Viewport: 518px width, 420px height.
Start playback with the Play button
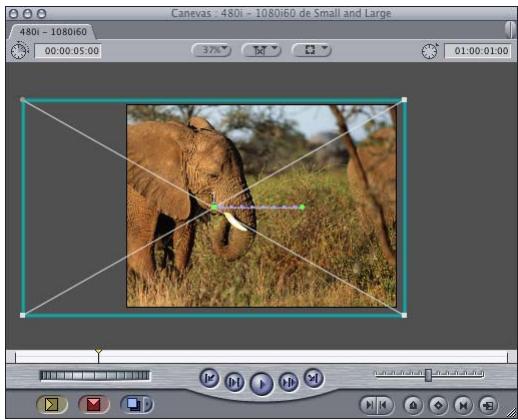tap(261, 384)
